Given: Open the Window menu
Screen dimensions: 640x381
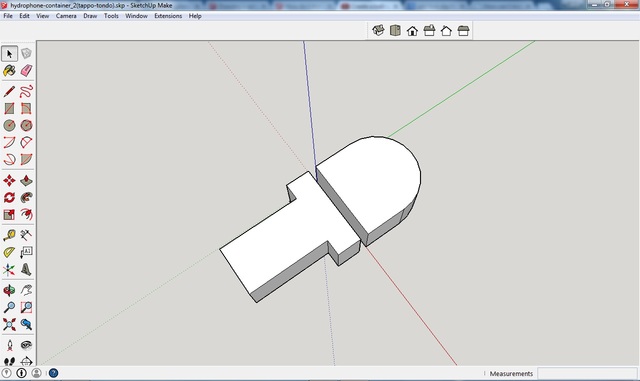Looking at the screenshot, I should [x=136, y=16].
